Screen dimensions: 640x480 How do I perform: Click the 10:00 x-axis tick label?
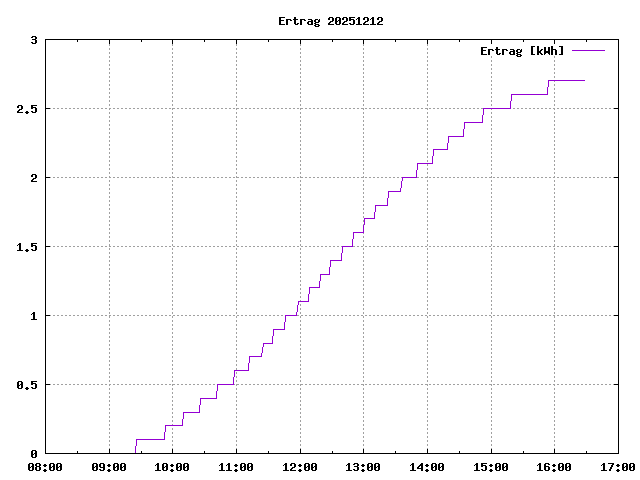pyautogui.click(x=172, y=467)
